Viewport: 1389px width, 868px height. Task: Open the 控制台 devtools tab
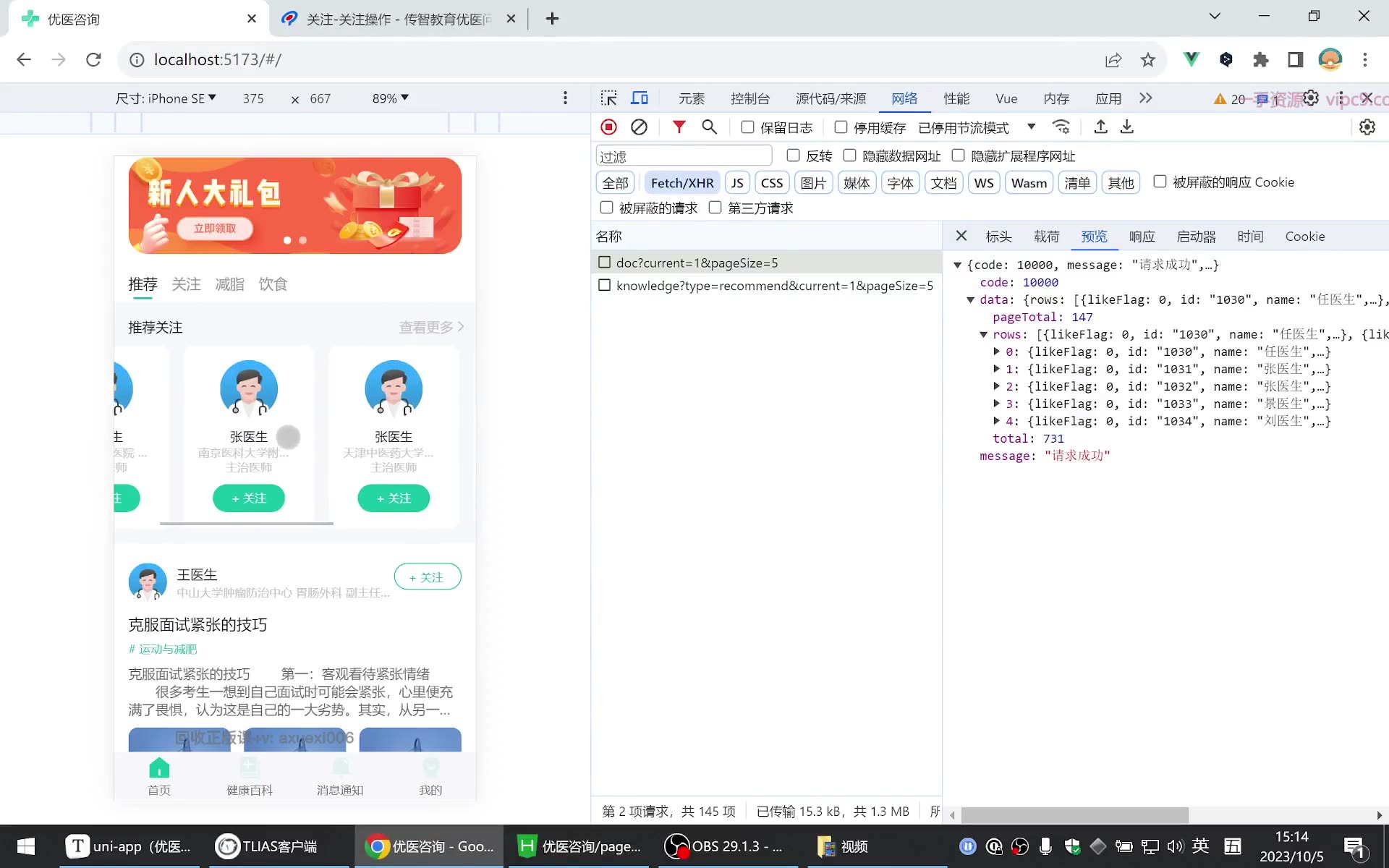[750, 98]
